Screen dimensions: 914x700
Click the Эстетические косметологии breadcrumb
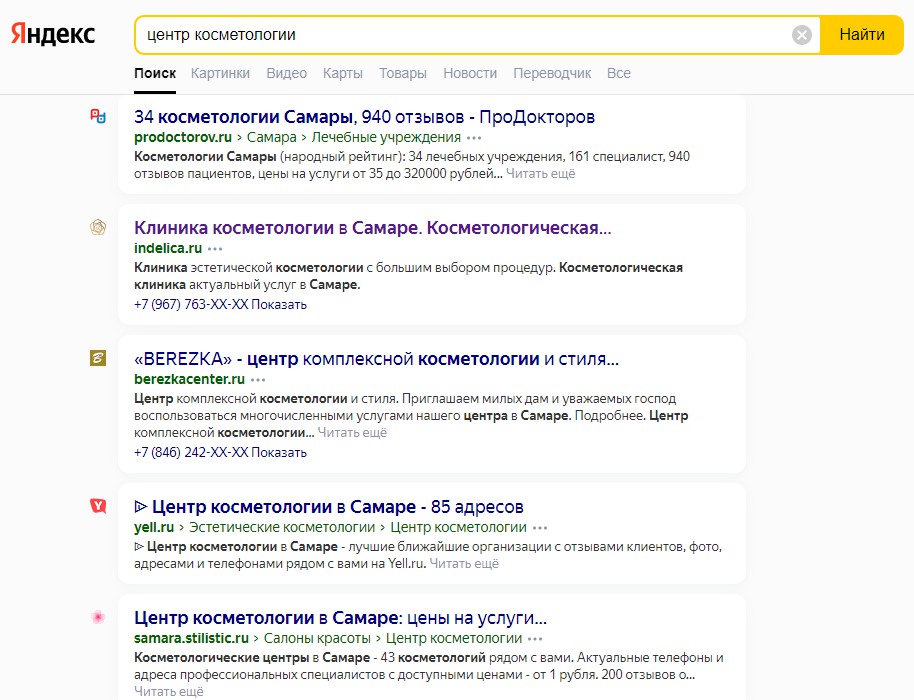point(282,527)
